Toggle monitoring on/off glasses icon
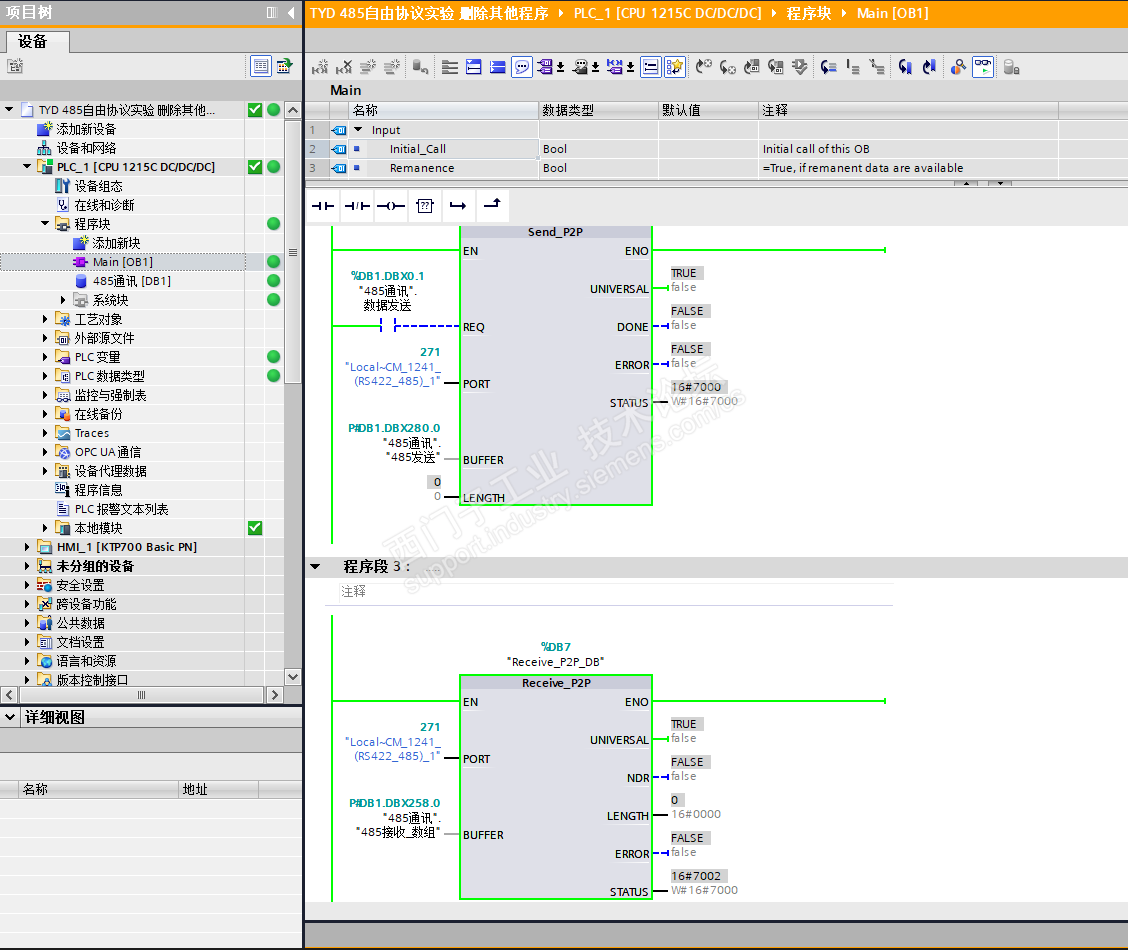The width and height of the screenshot is (1128, 950). coord(983,68)
